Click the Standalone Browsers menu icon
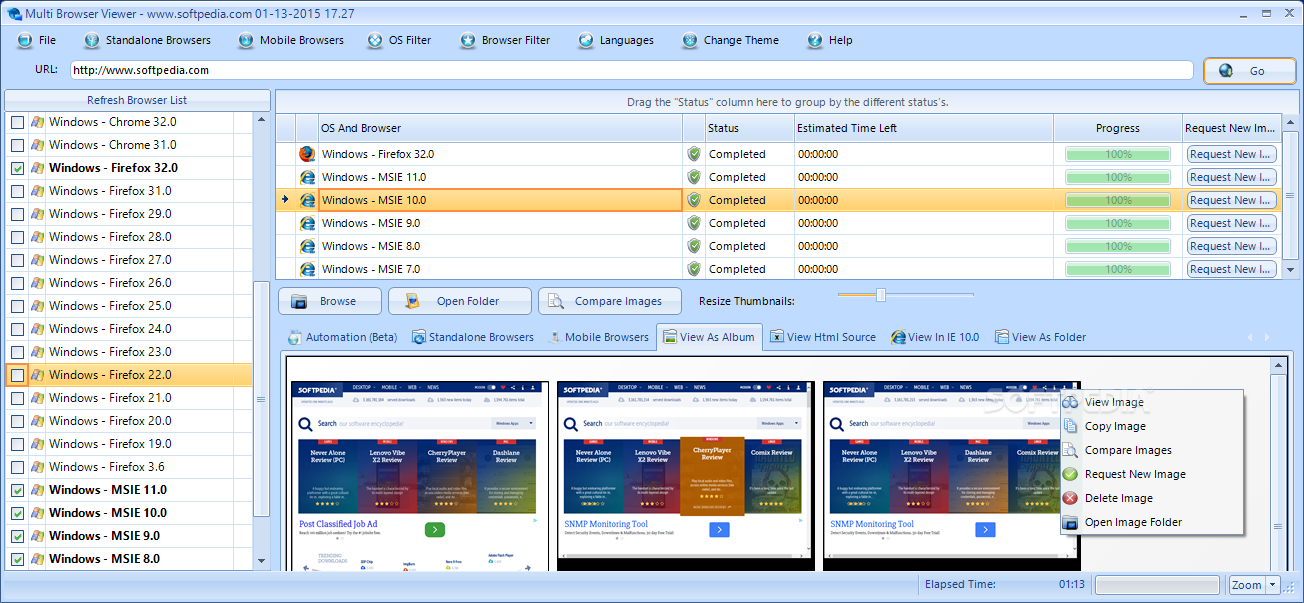This screenshot has height=603, width=1304. click(x=92, y=41)
